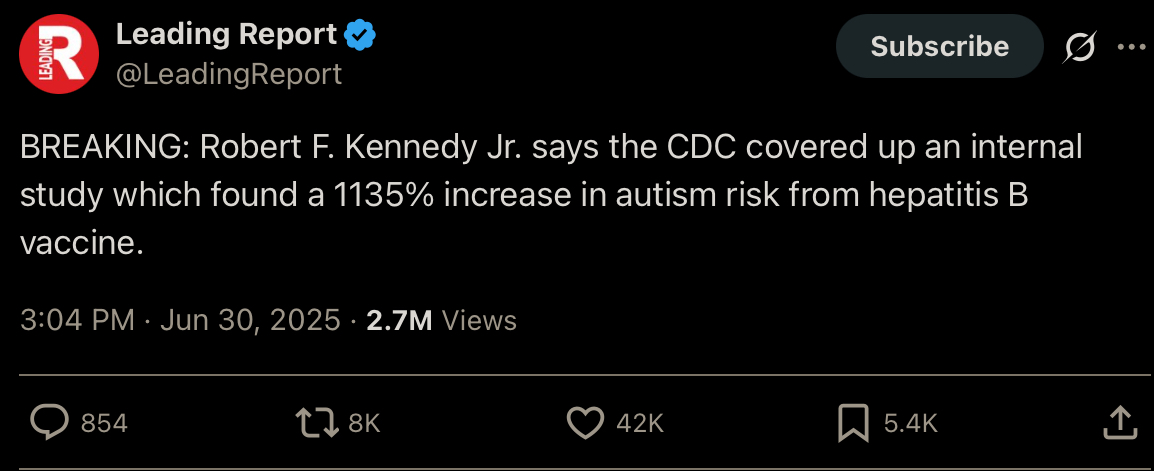The image size is (1154, 471).
Task: Click the blue verified checkmark badge
Action: [361, 35]
